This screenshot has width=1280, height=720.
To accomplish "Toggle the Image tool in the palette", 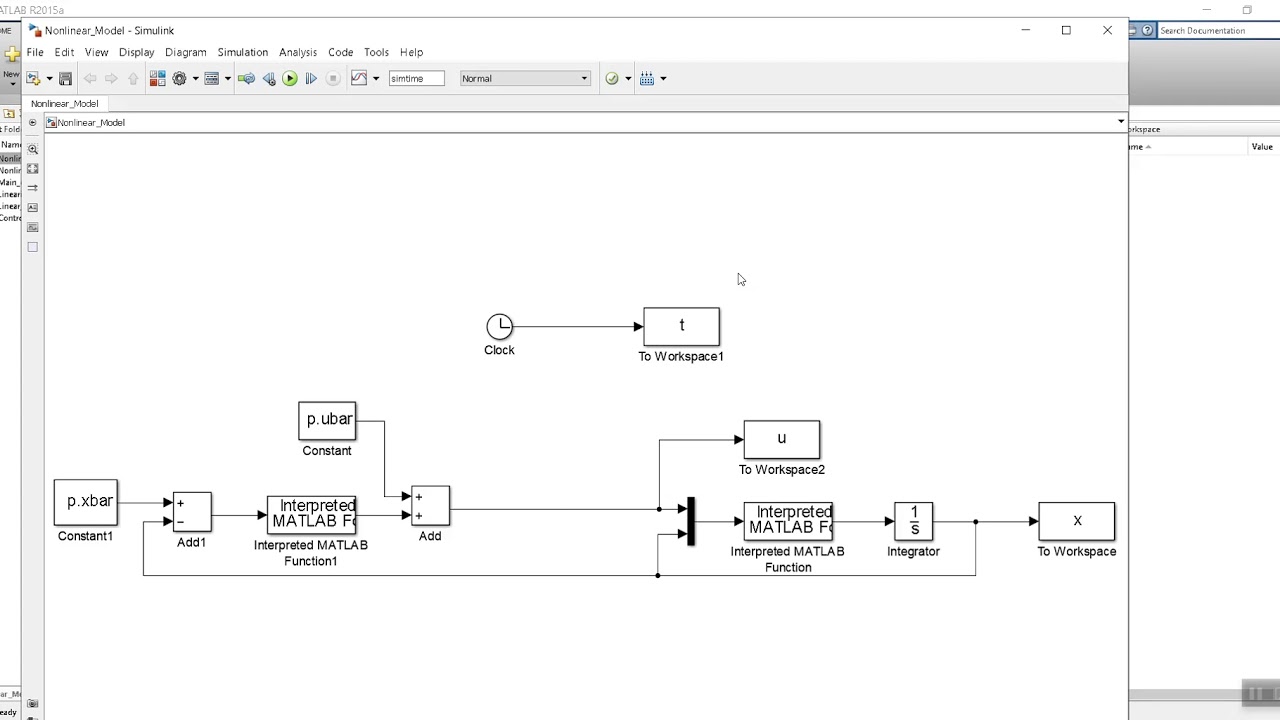I will (x=33, y=227).
